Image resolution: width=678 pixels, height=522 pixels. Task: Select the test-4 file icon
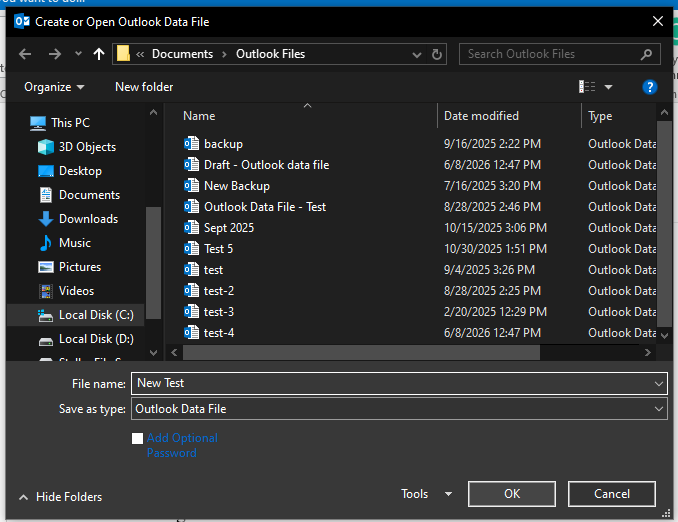[192, 333]
